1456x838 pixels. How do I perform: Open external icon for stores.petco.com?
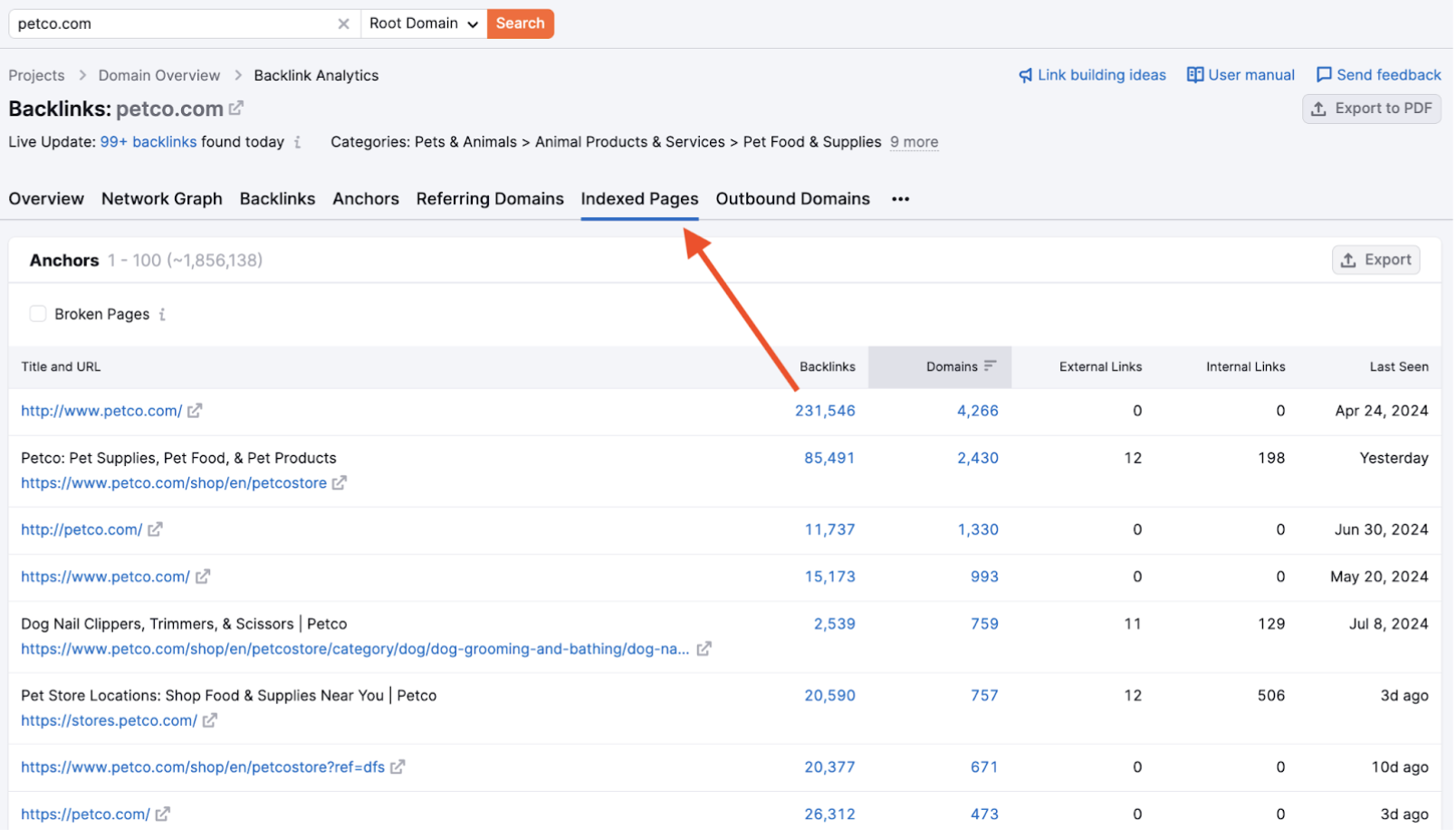(x=210, y=720)
